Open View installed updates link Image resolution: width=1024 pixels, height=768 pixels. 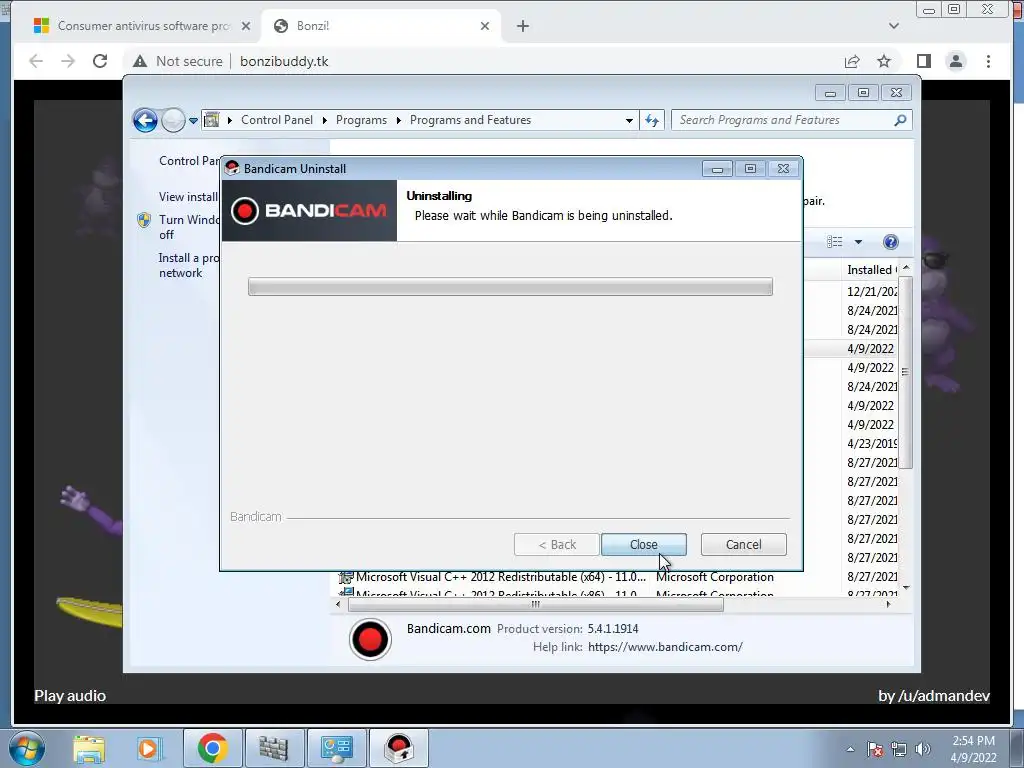coord(189,197)
